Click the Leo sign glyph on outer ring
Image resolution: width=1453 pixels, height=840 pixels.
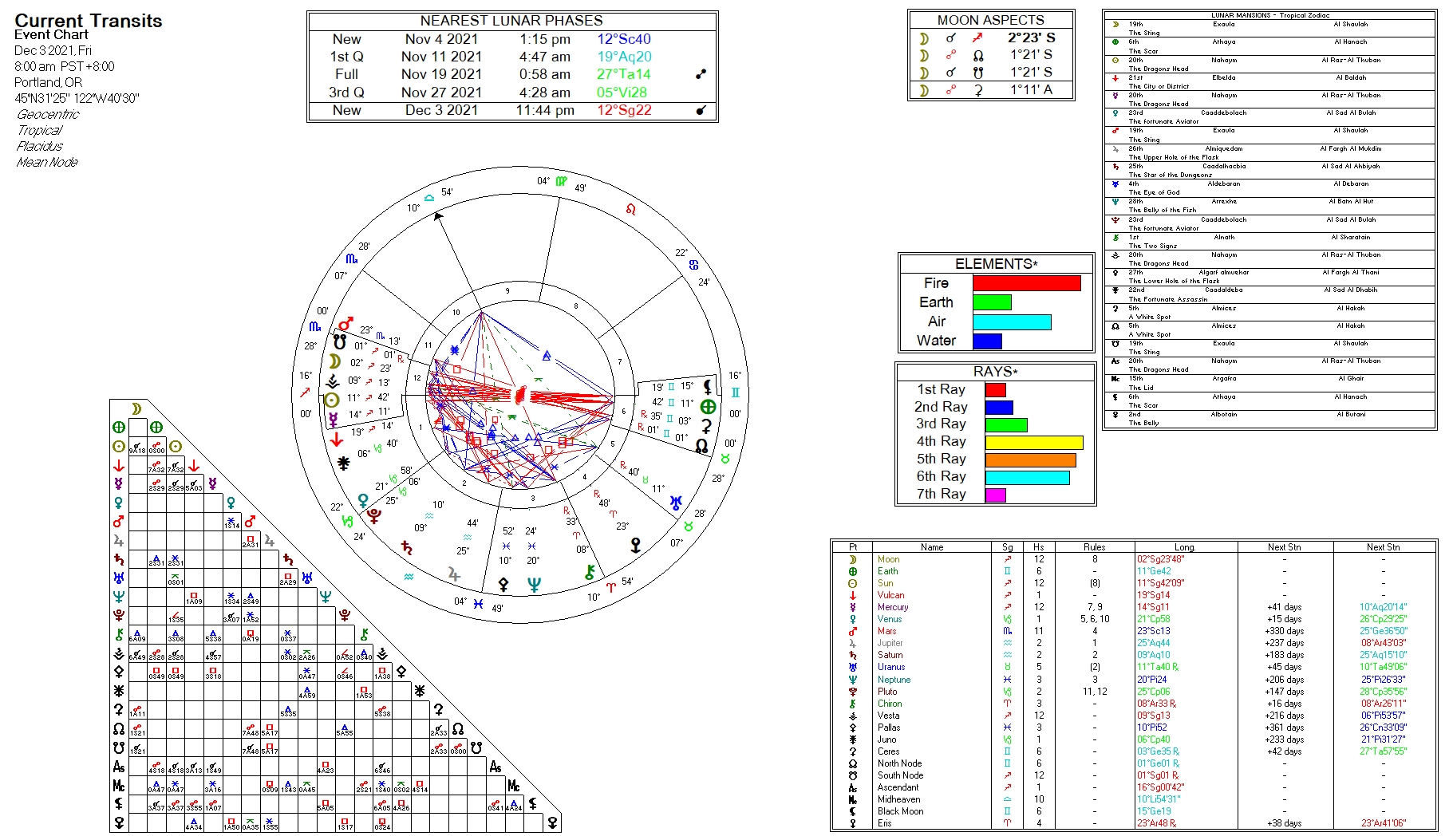click(x=631, y=210)
